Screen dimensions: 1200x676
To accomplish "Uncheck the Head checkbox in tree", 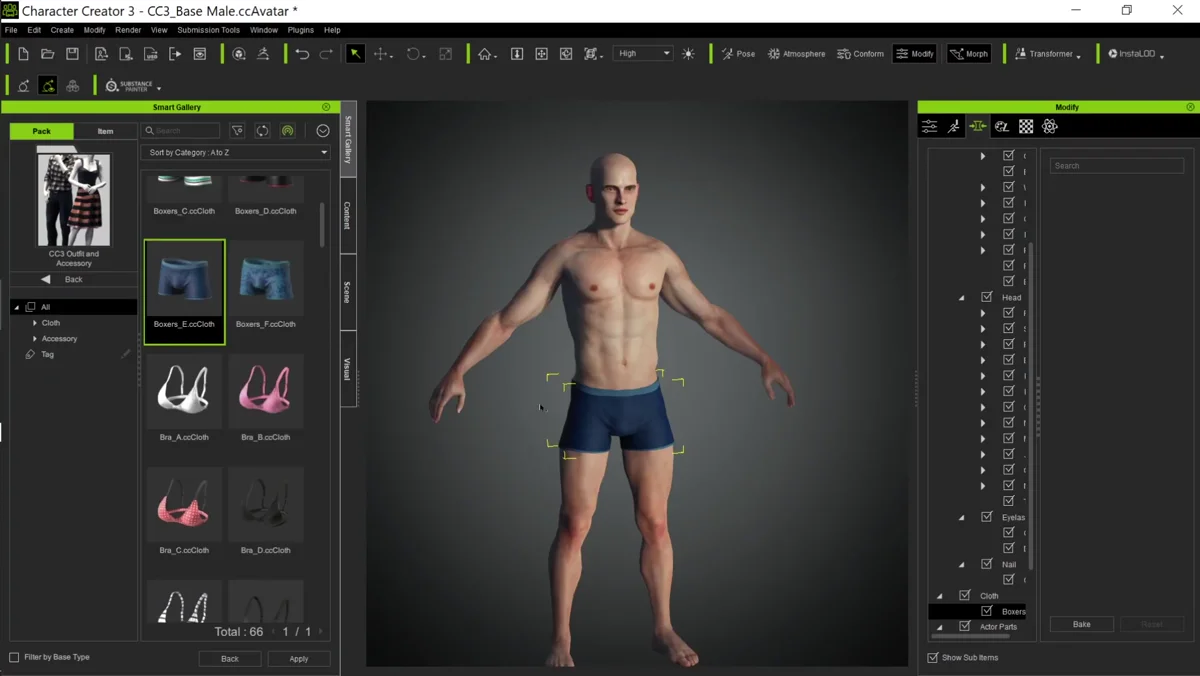I will click(987, 297).
